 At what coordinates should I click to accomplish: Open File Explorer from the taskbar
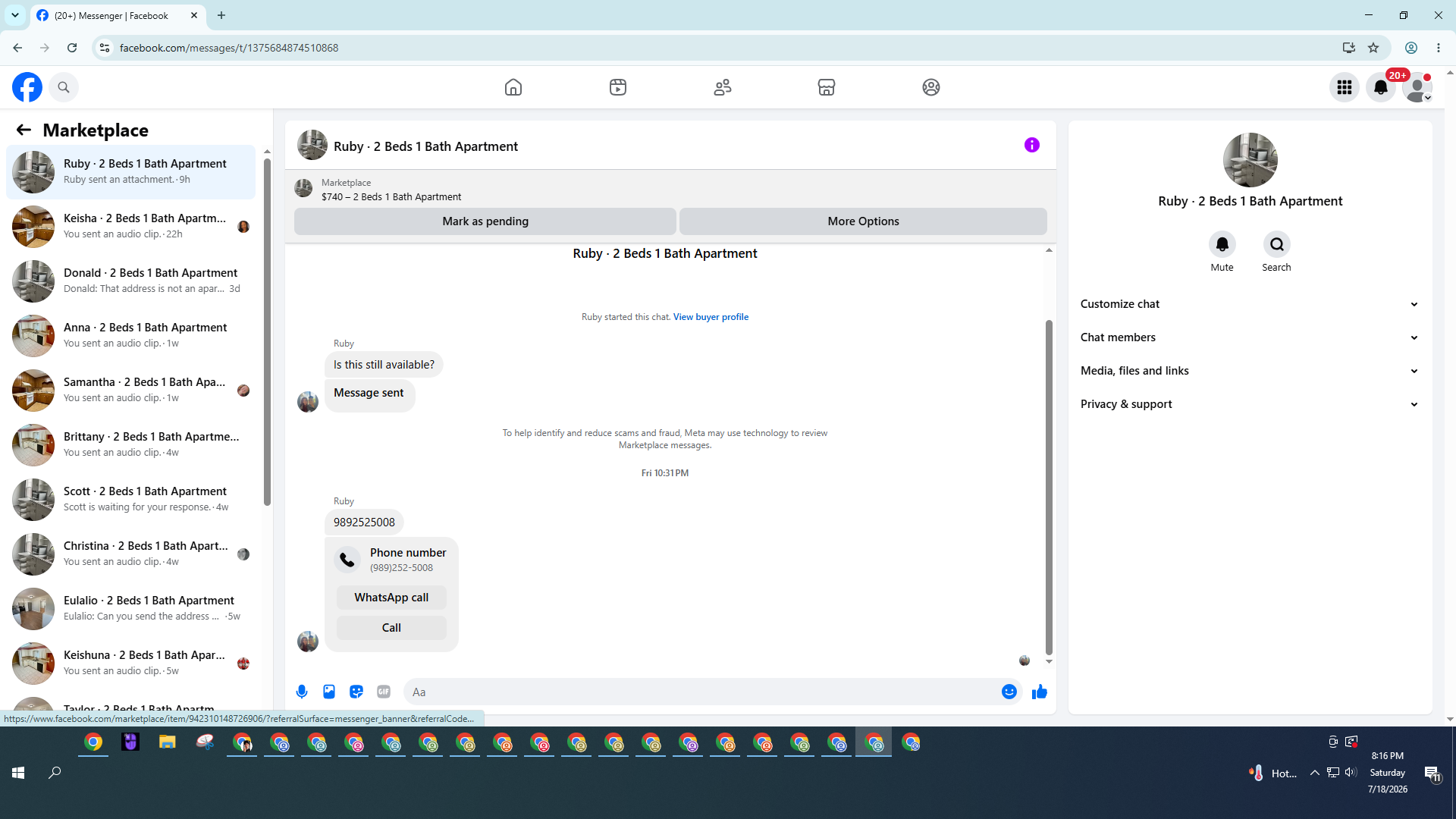(168, 742)
